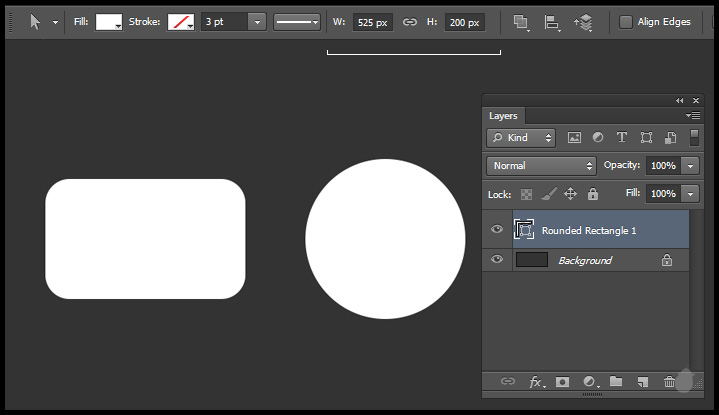Select the Layers panel tab
719x415 pixels.
coord(503,116)
